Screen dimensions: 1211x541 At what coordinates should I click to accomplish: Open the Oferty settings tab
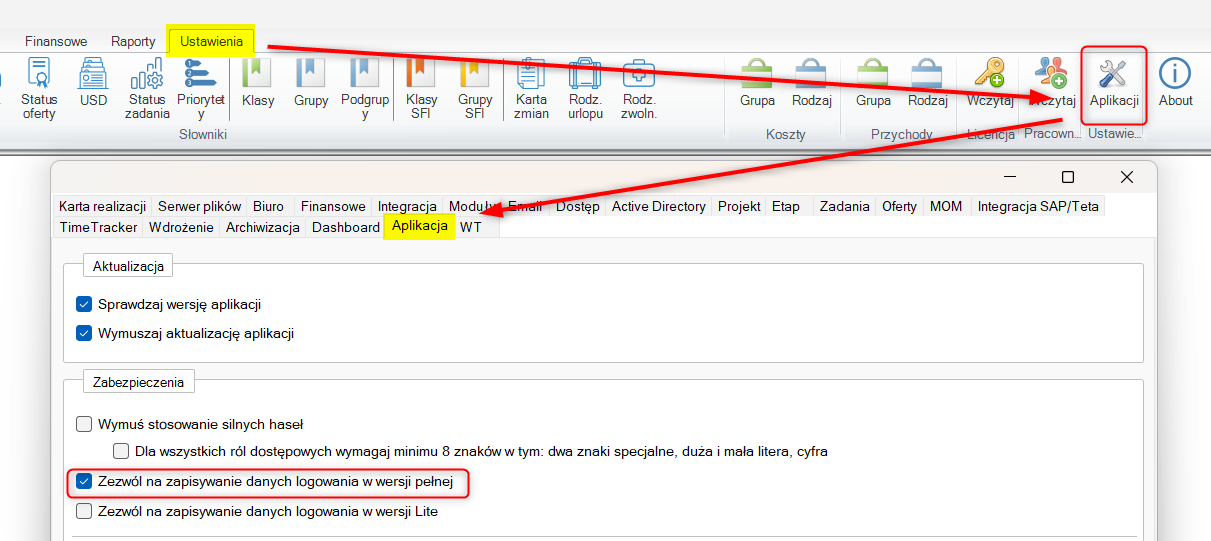pyautogui.click(x=899, y=206)
